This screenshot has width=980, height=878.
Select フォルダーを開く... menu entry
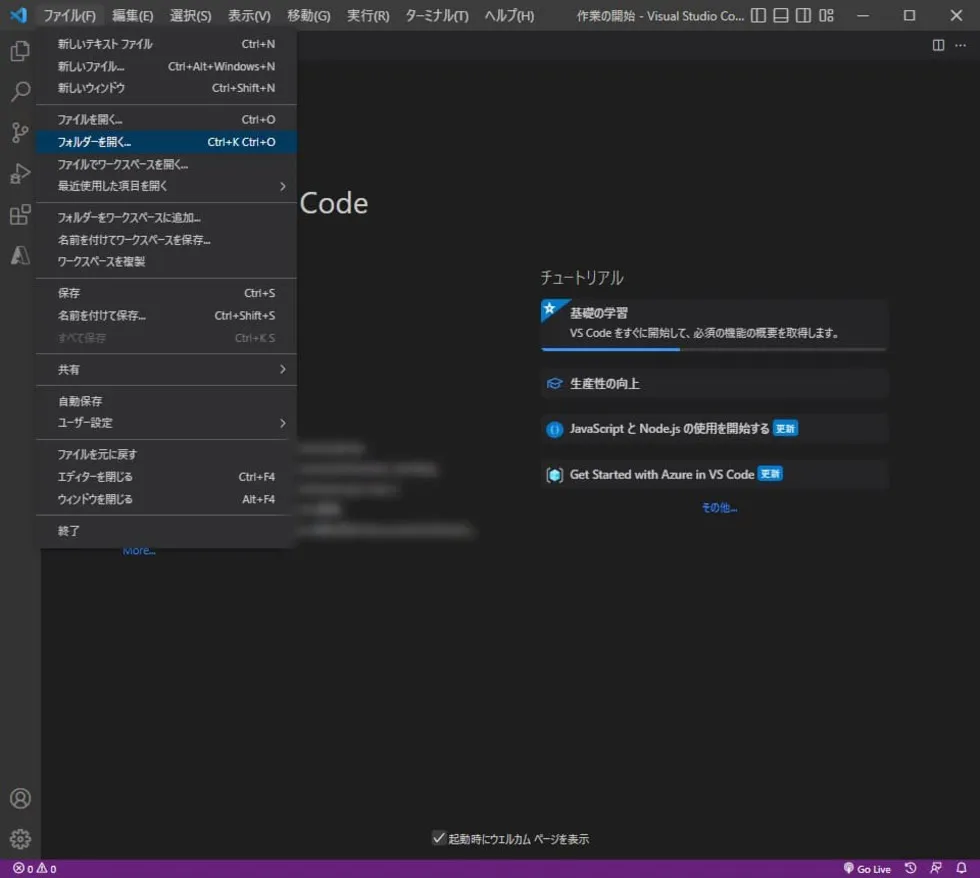(166, 142)
